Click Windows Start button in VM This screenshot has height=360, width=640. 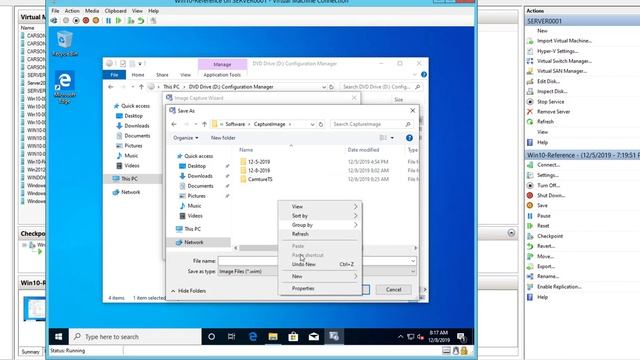[x=58, y=337]
